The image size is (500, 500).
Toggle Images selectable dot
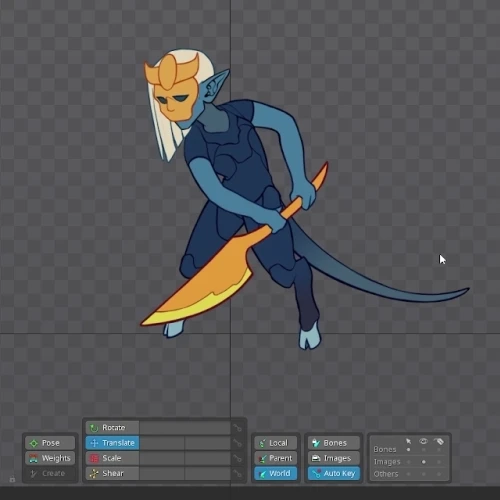[x=409, y=462]
